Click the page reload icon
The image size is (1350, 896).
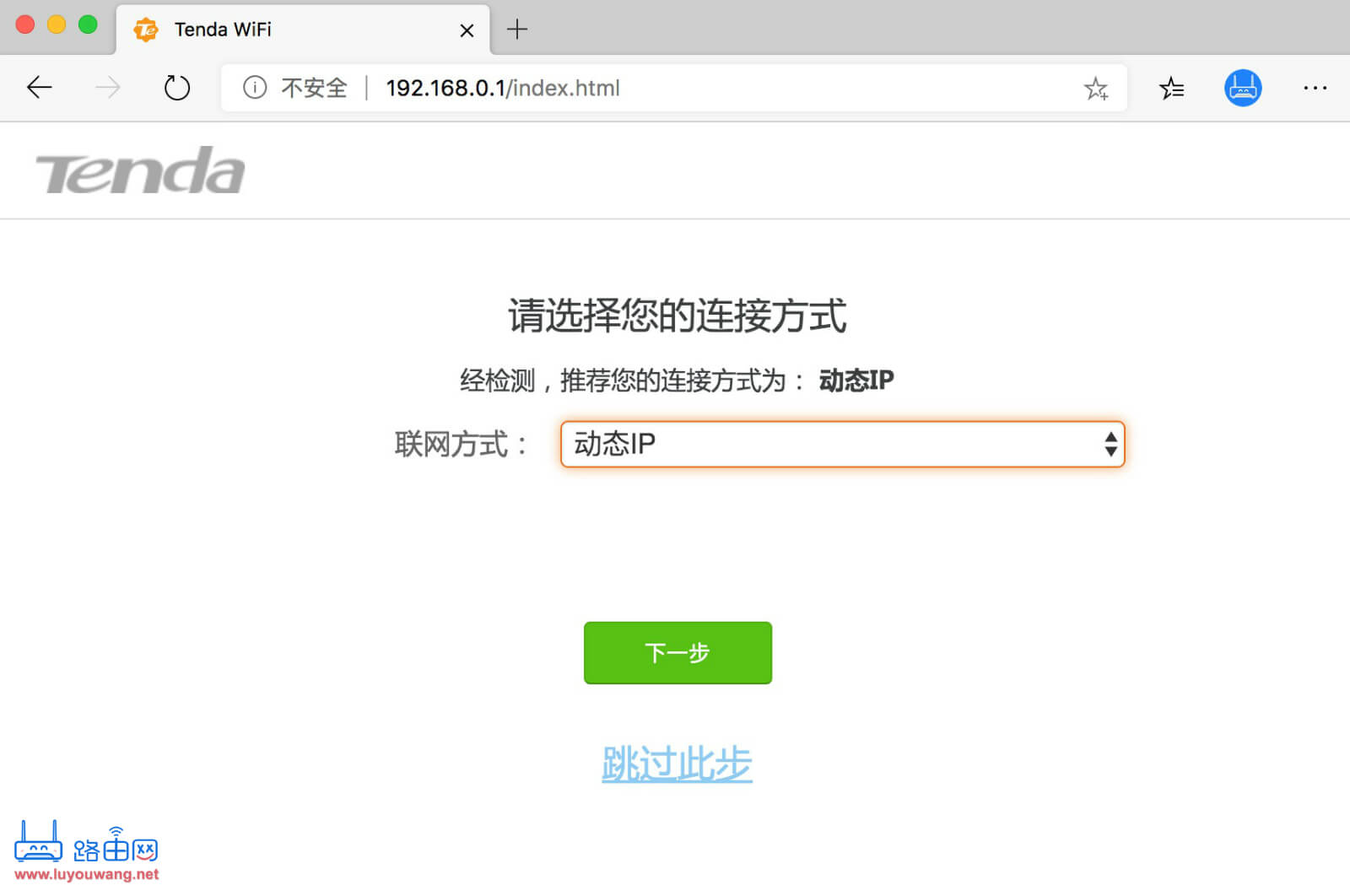click(x=176, y=87)
